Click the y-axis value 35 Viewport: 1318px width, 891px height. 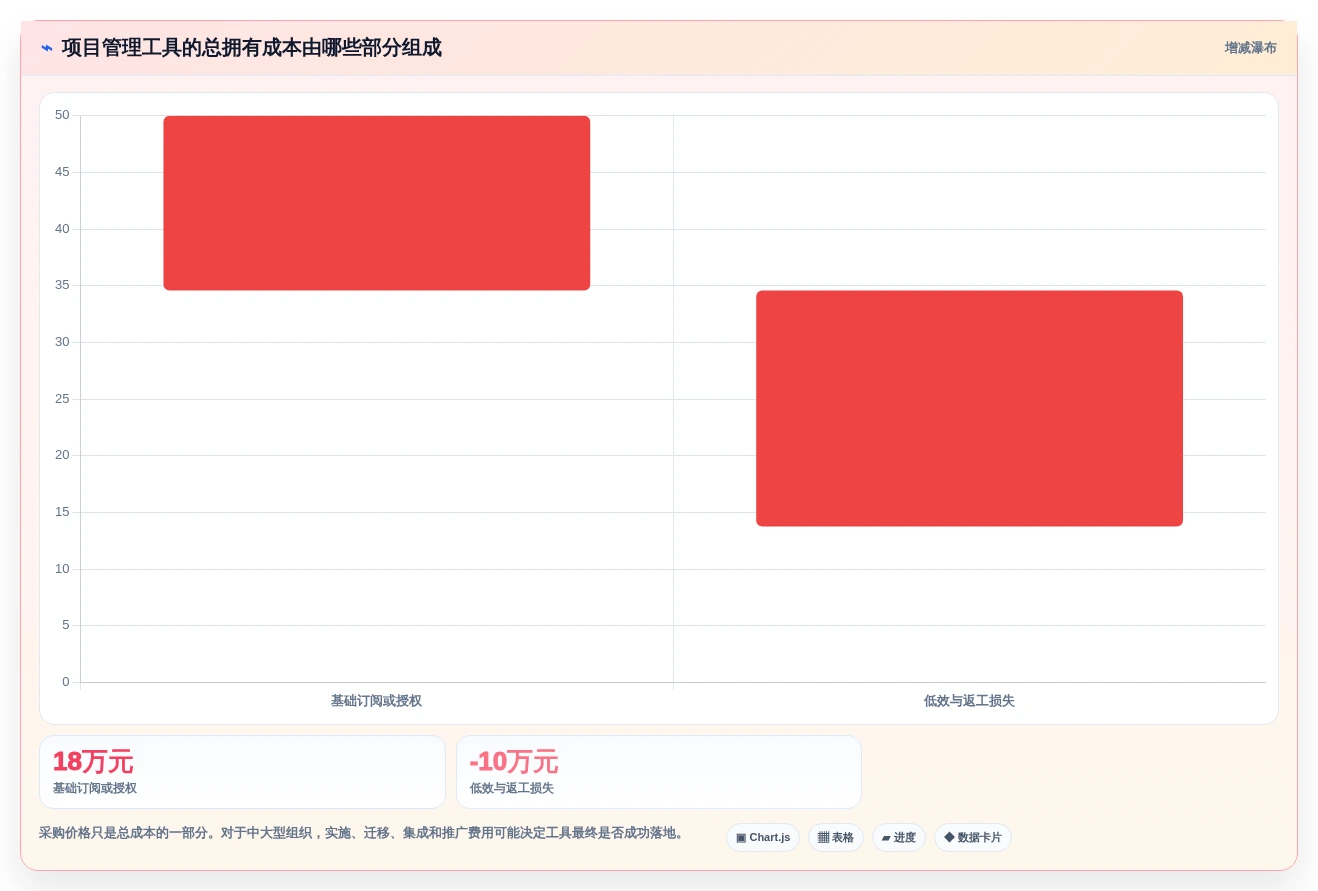[62, 285]
